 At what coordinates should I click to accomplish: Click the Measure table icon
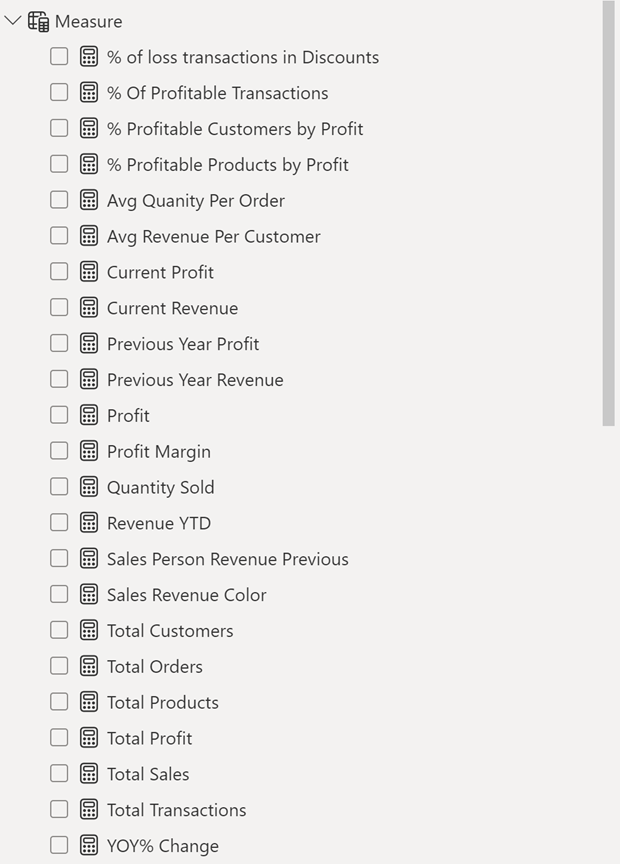click(39, 21)
